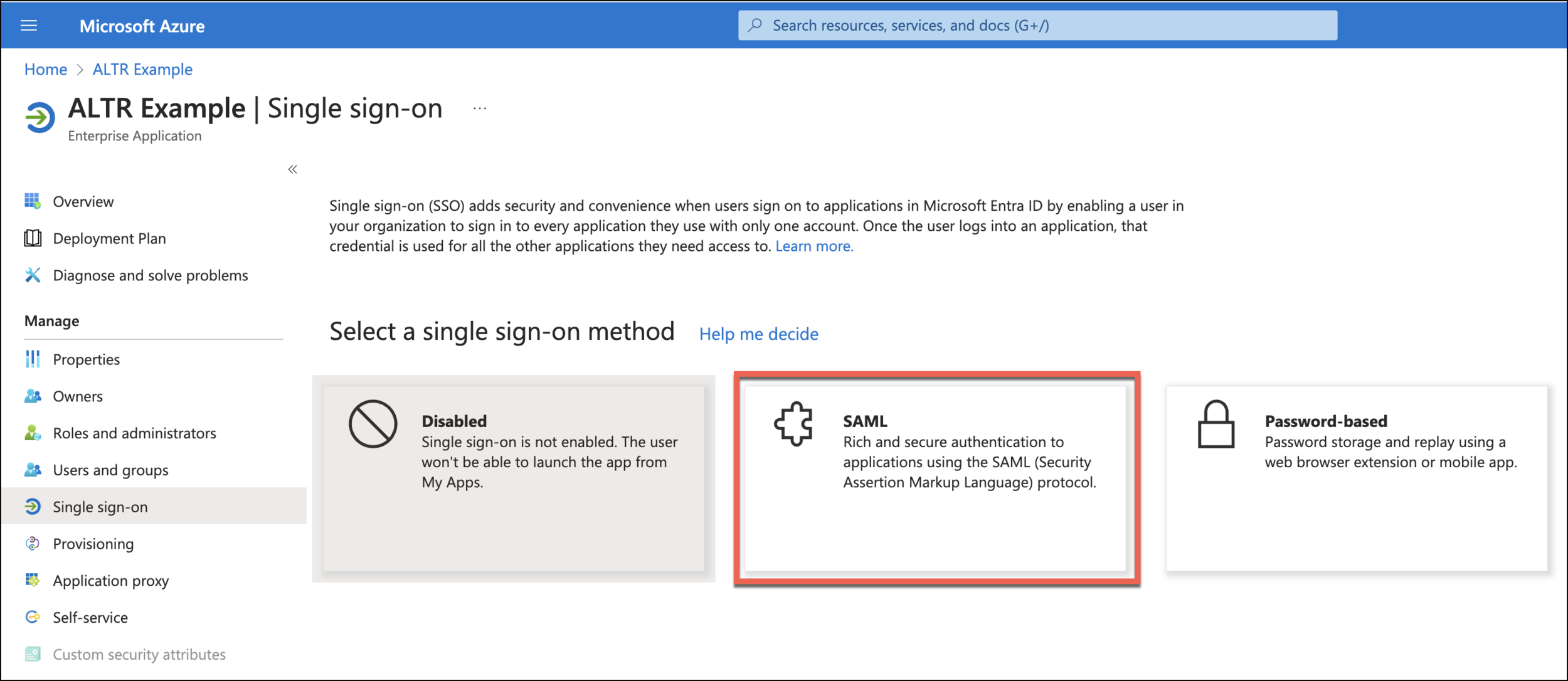Viewport: 1568px width, 681px height.
Task: Click the Users and groups icon
Action: point(33,470)
